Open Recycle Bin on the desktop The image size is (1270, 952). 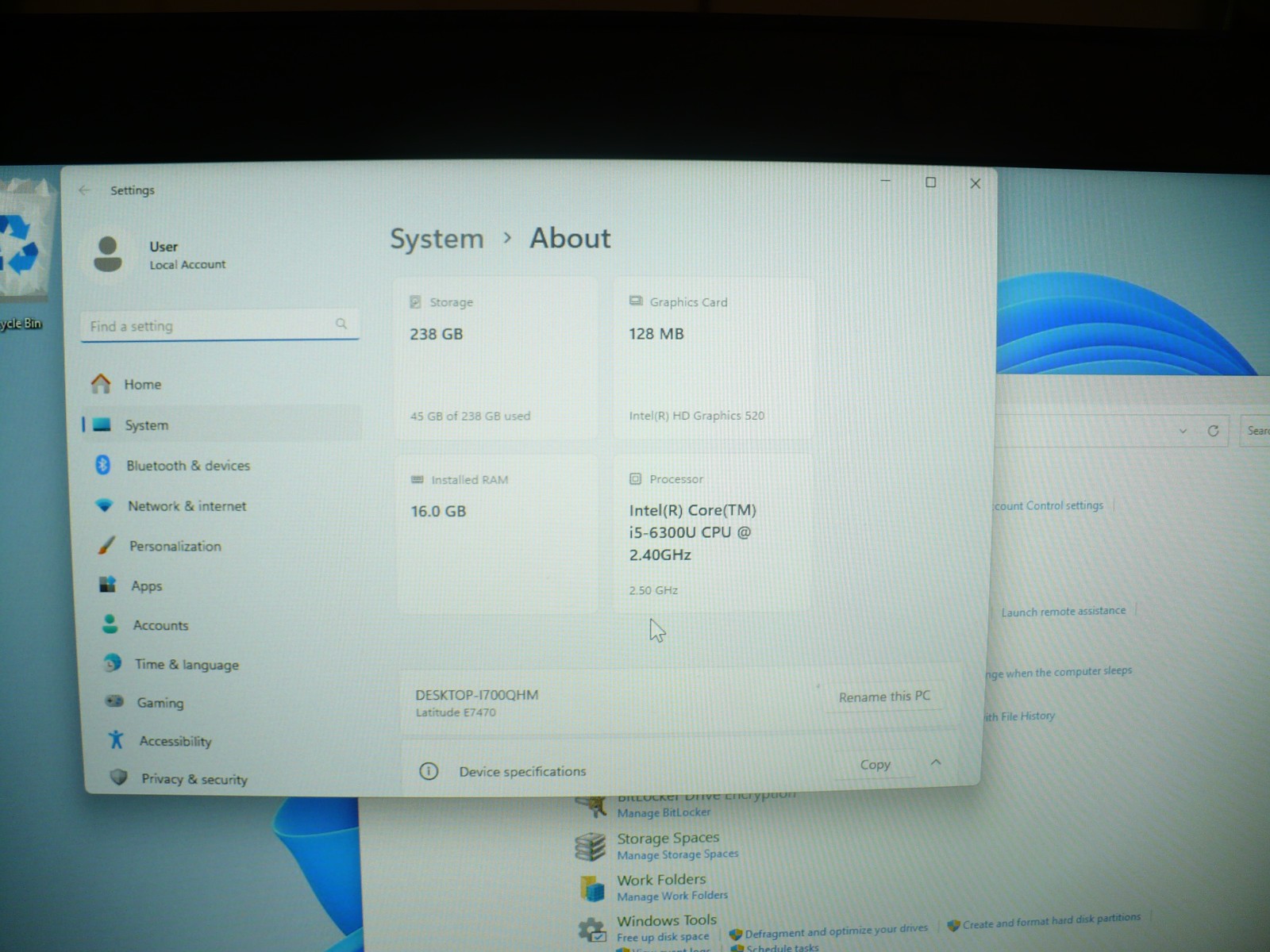[x=22, y=254]
